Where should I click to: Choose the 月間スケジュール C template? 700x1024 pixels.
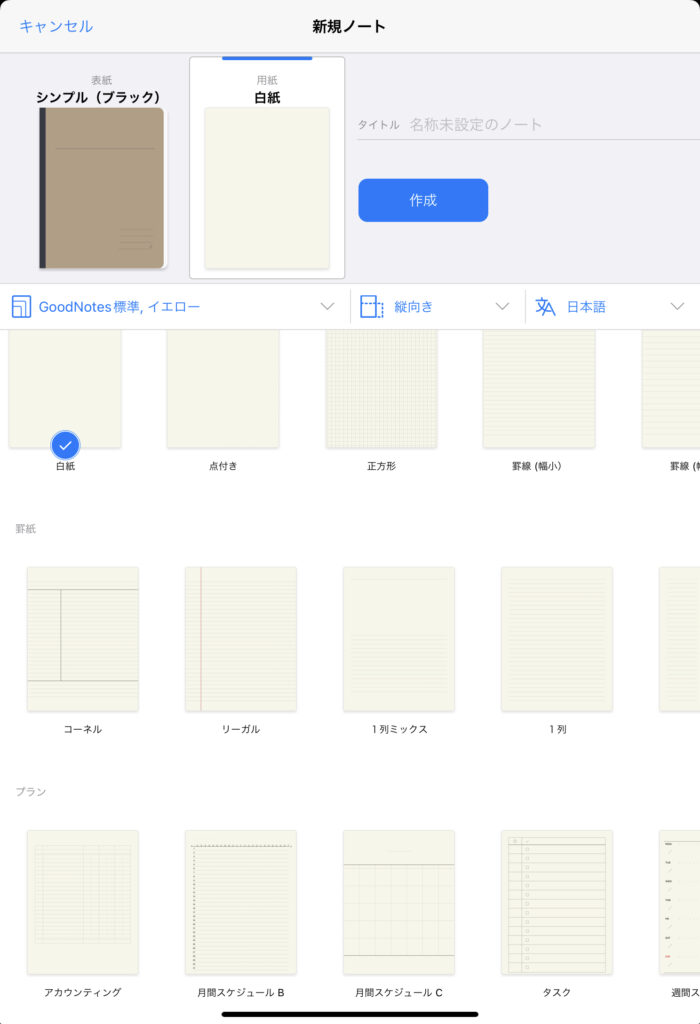[399, 902]
